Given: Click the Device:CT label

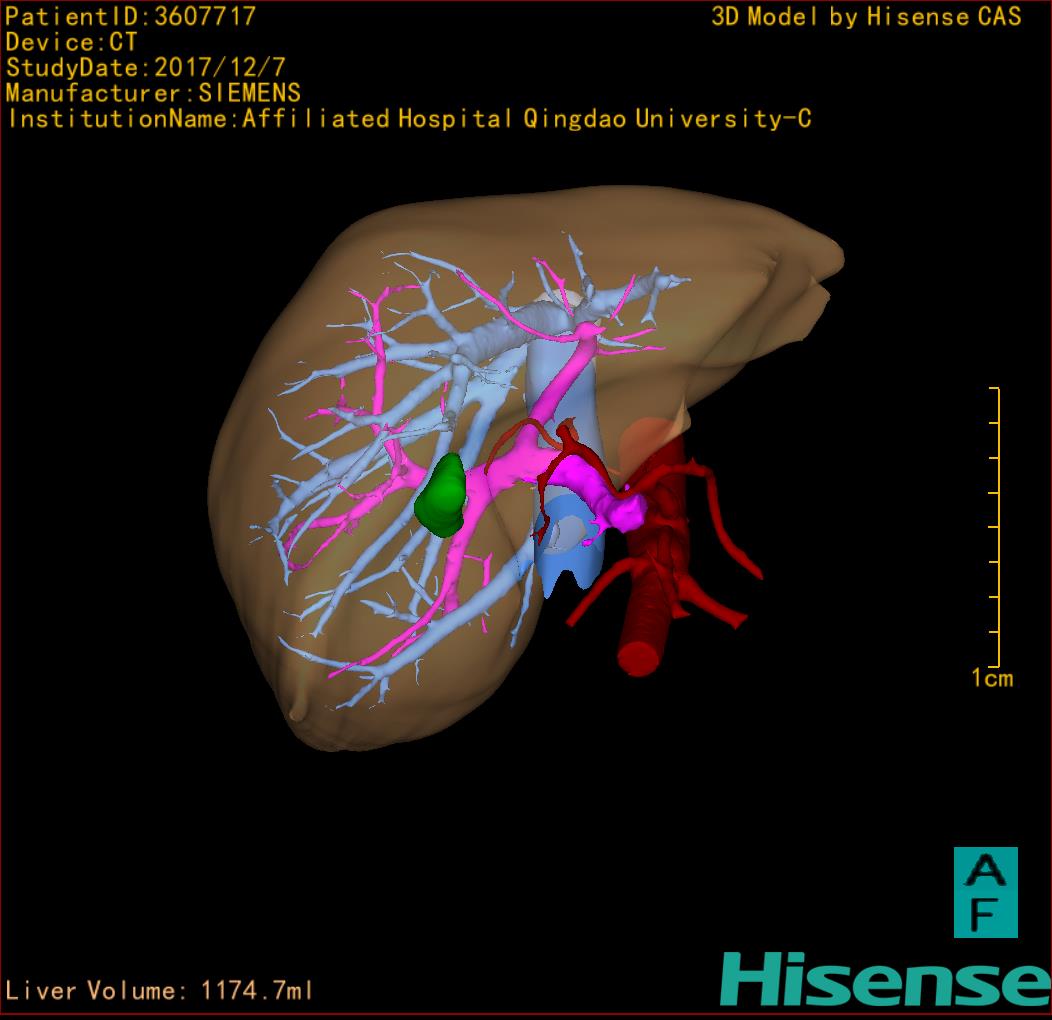Looking at the screenshot, I should click(70, 42).
